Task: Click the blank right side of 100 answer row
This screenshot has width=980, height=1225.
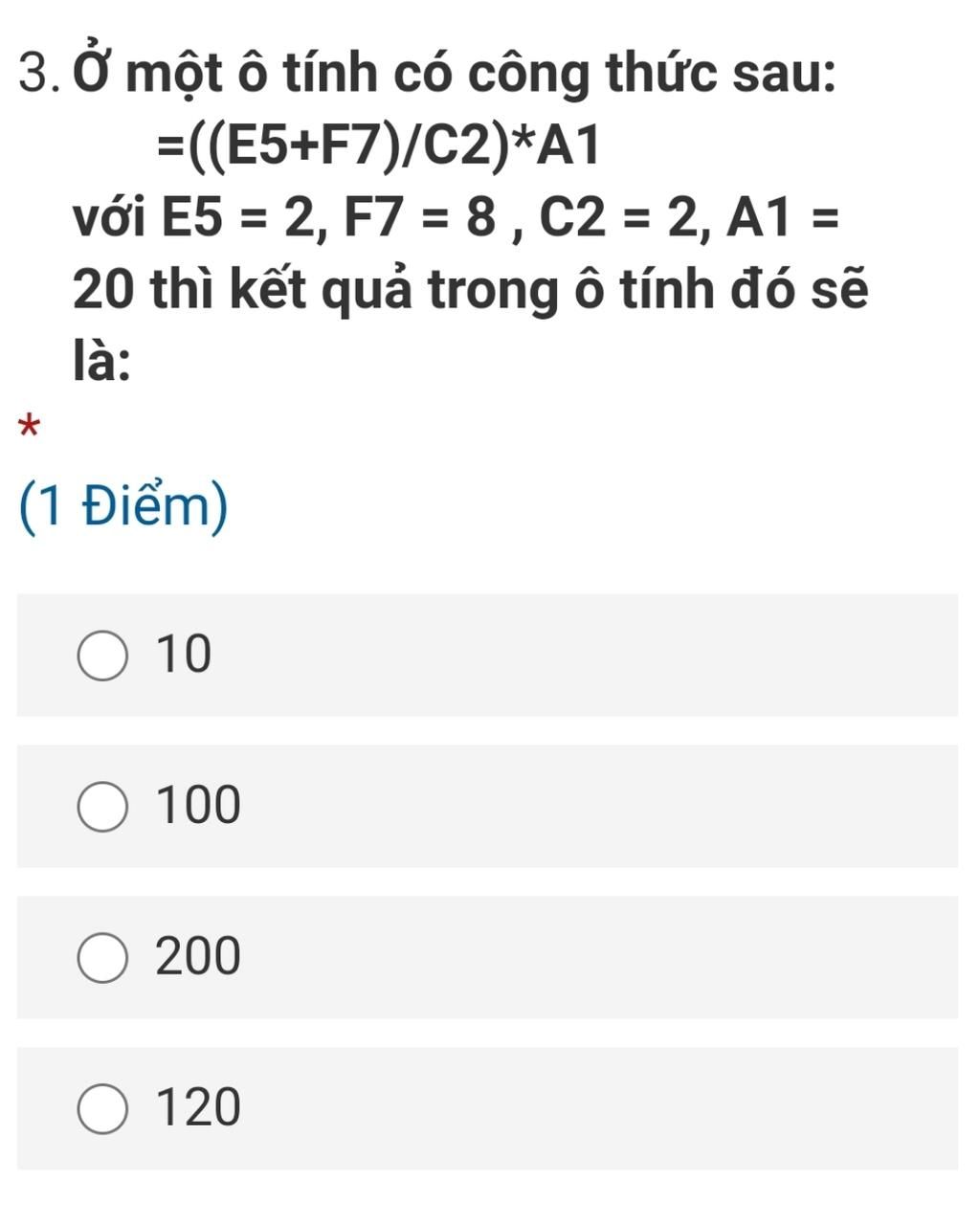Action: coord(622,807)
